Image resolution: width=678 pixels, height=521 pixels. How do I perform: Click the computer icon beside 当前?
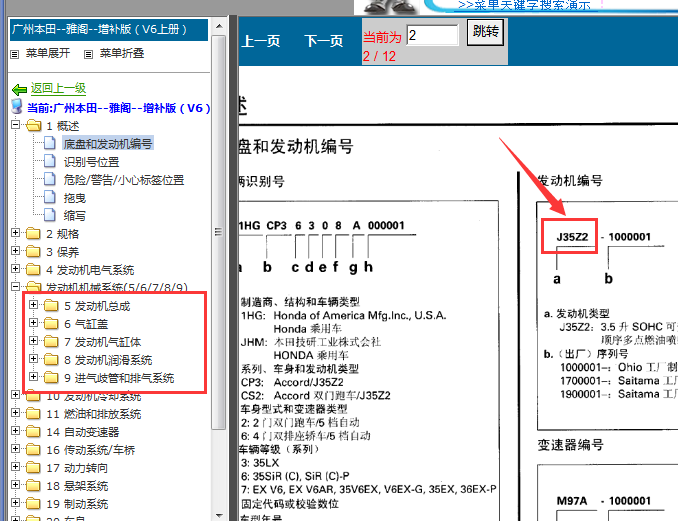point(16,106)
